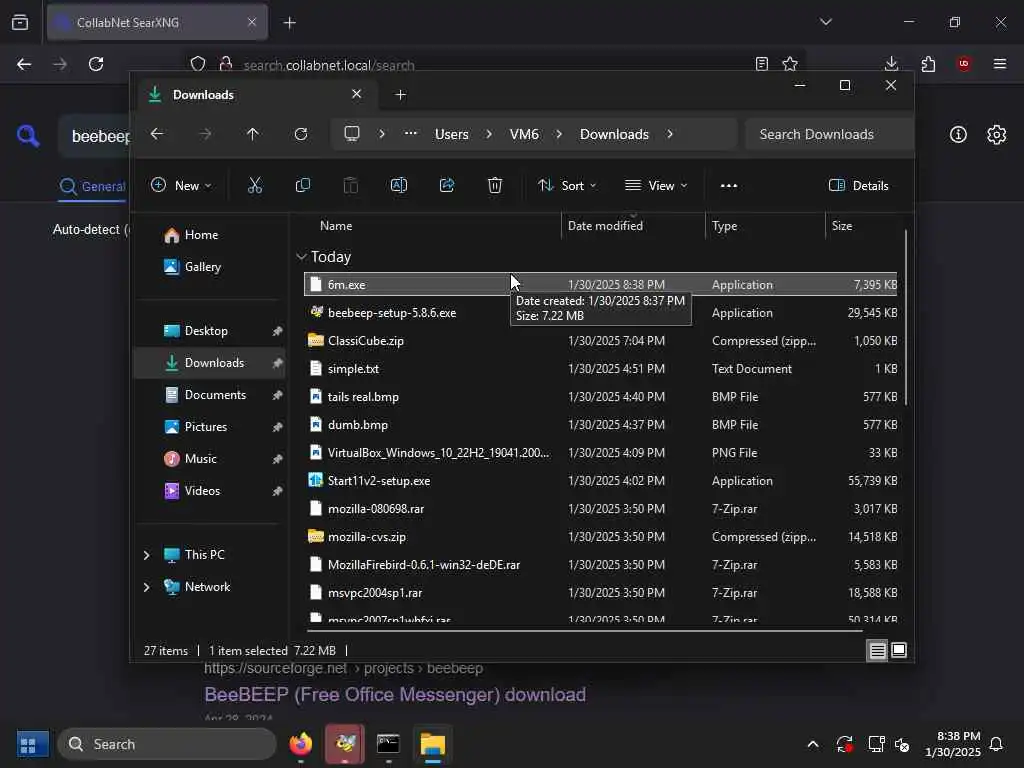Open Firefox list all tabs dropdown arrow
The width and height of the screenshot is (1024, 768).
coord(826,22)
